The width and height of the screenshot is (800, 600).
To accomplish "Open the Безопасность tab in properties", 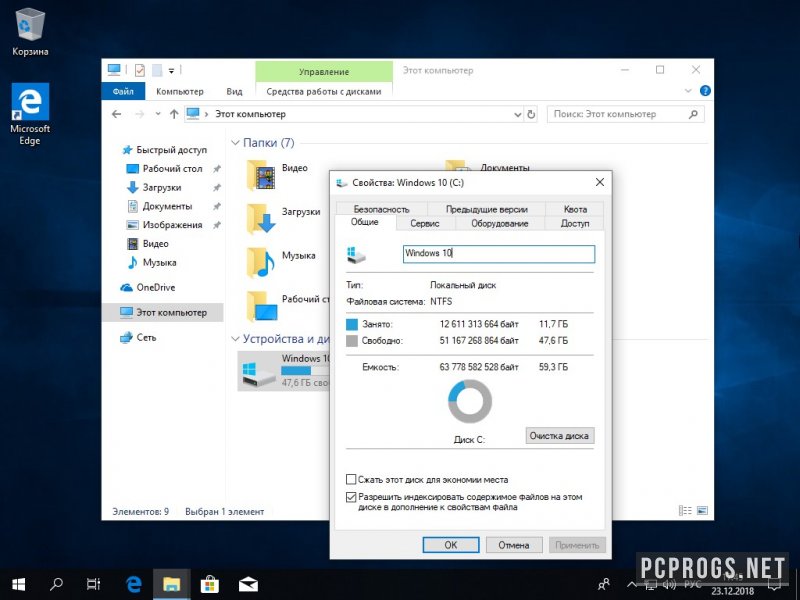I will tap(382, 209).
